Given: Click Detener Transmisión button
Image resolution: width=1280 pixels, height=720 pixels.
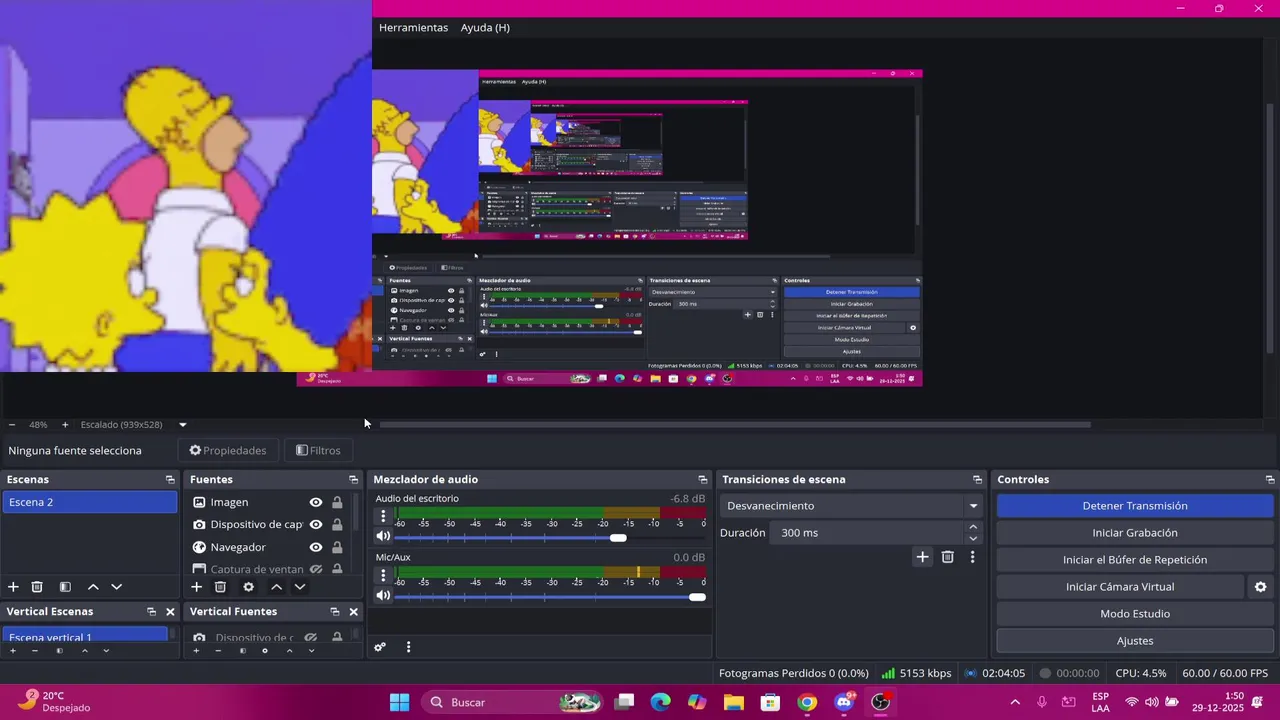Looking at the screenshot, I should [x=1135, y=506].
